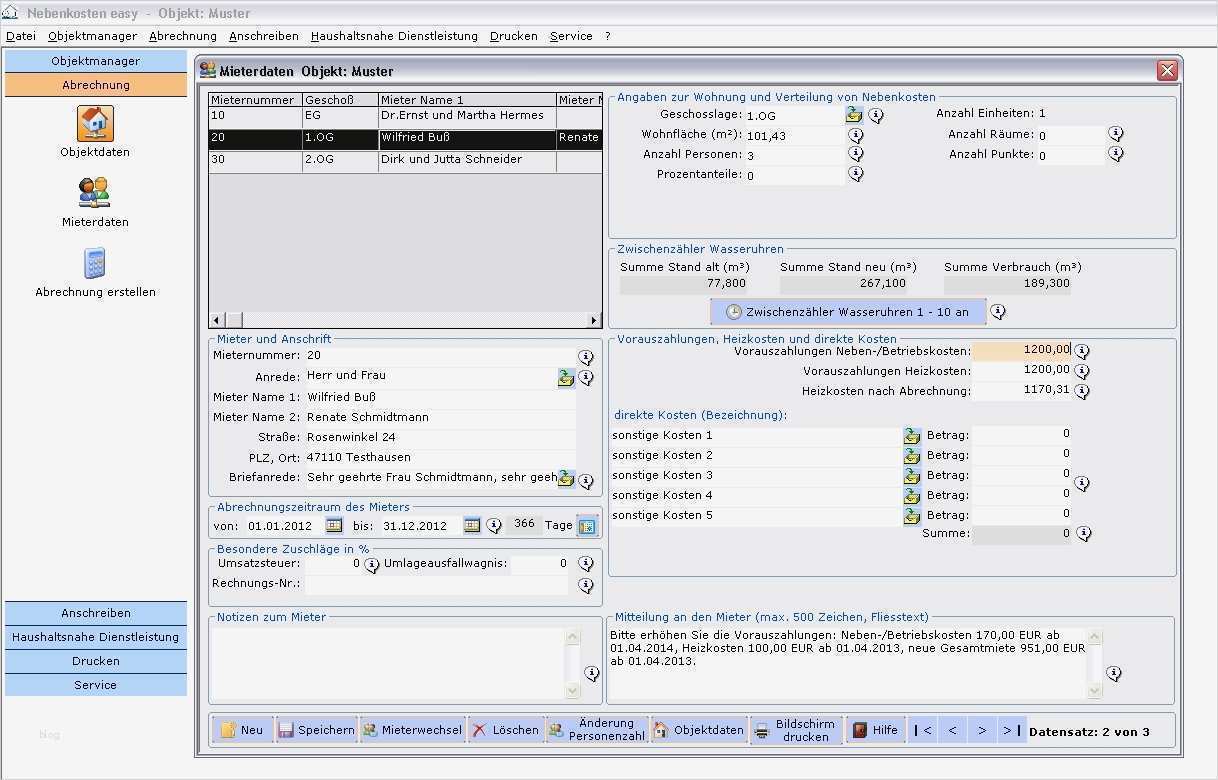Select tenant row Dirk und Jutta Schneider
Image resolution: width=1218 pixels, height=780 pixels.
[x=451, y=160]
